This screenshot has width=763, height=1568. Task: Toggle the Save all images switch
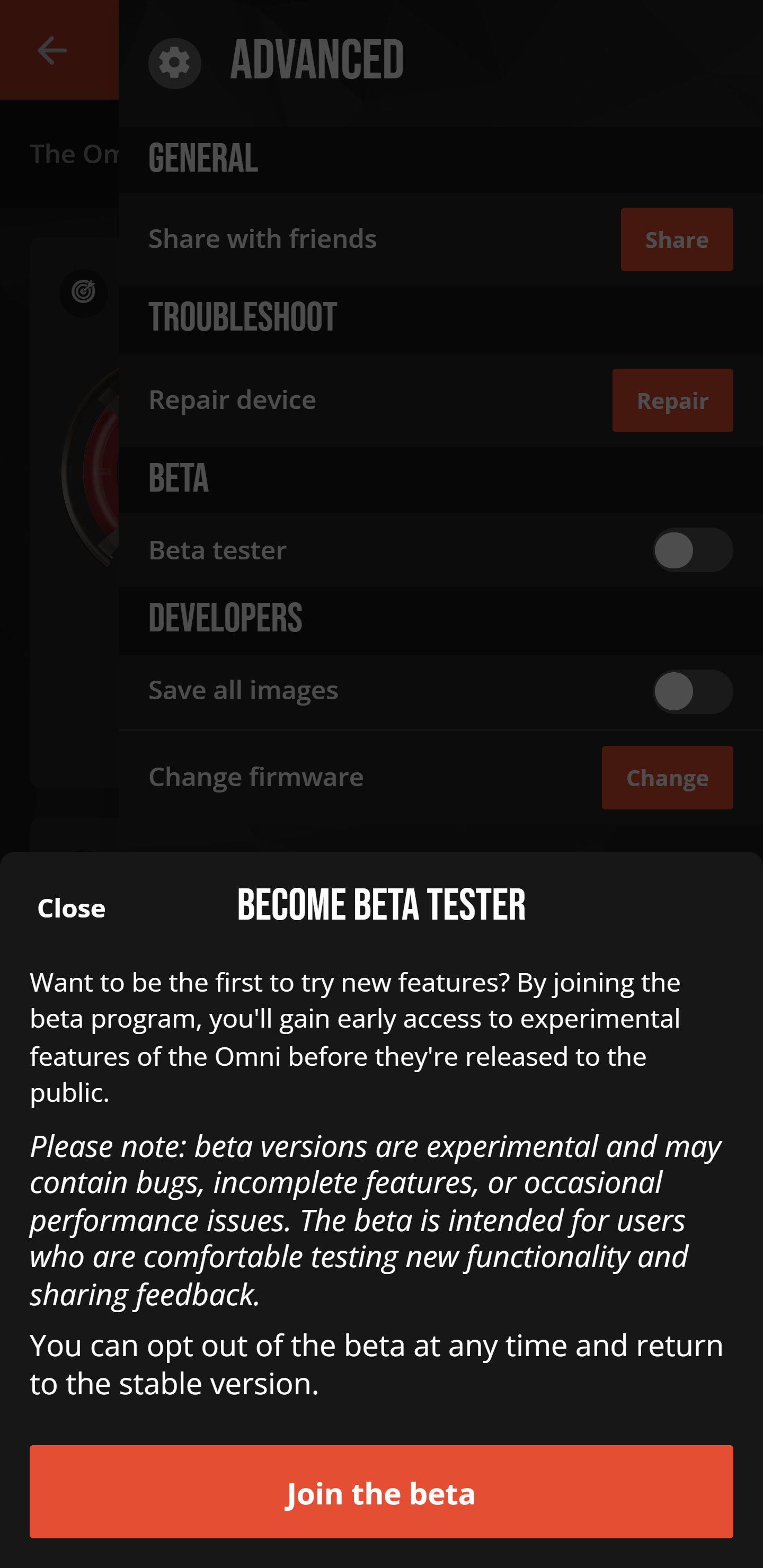pos(693,691)
